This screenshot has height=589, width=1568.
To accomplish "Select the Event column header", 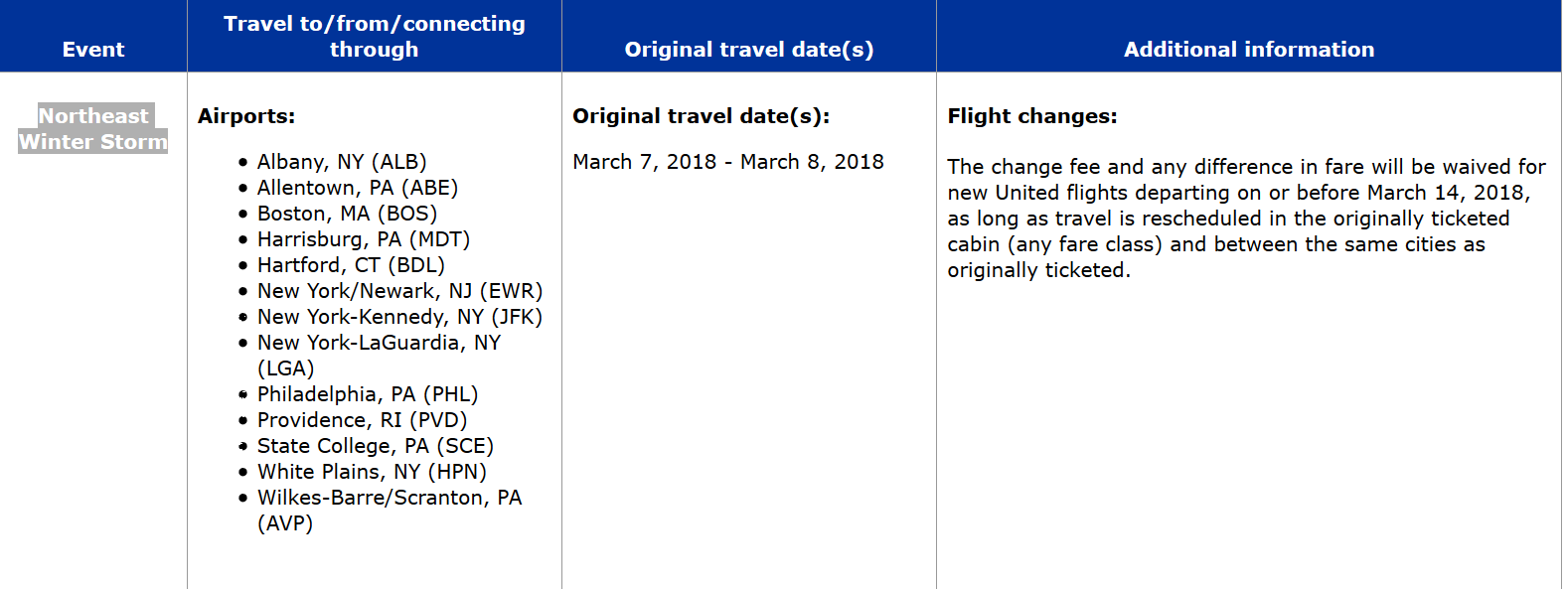I will click(x=93, y=50).
